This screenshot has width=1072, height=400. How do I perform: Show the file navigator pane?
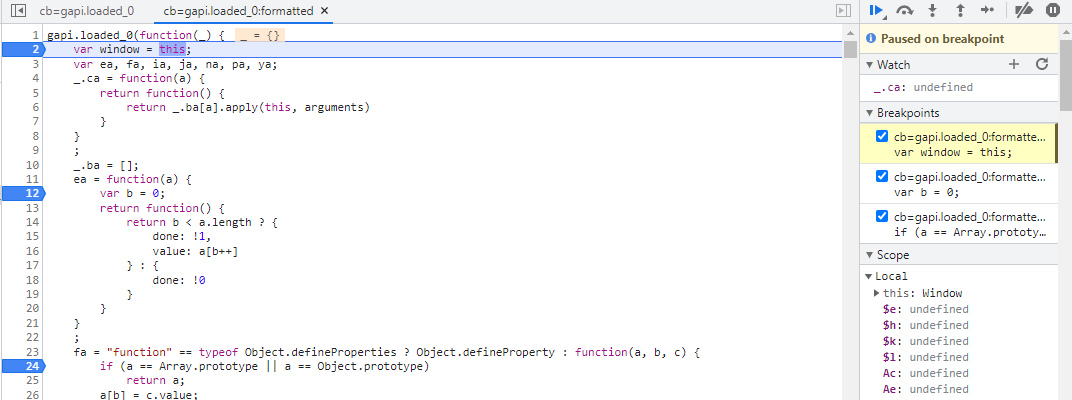click(x=18, y=10)
